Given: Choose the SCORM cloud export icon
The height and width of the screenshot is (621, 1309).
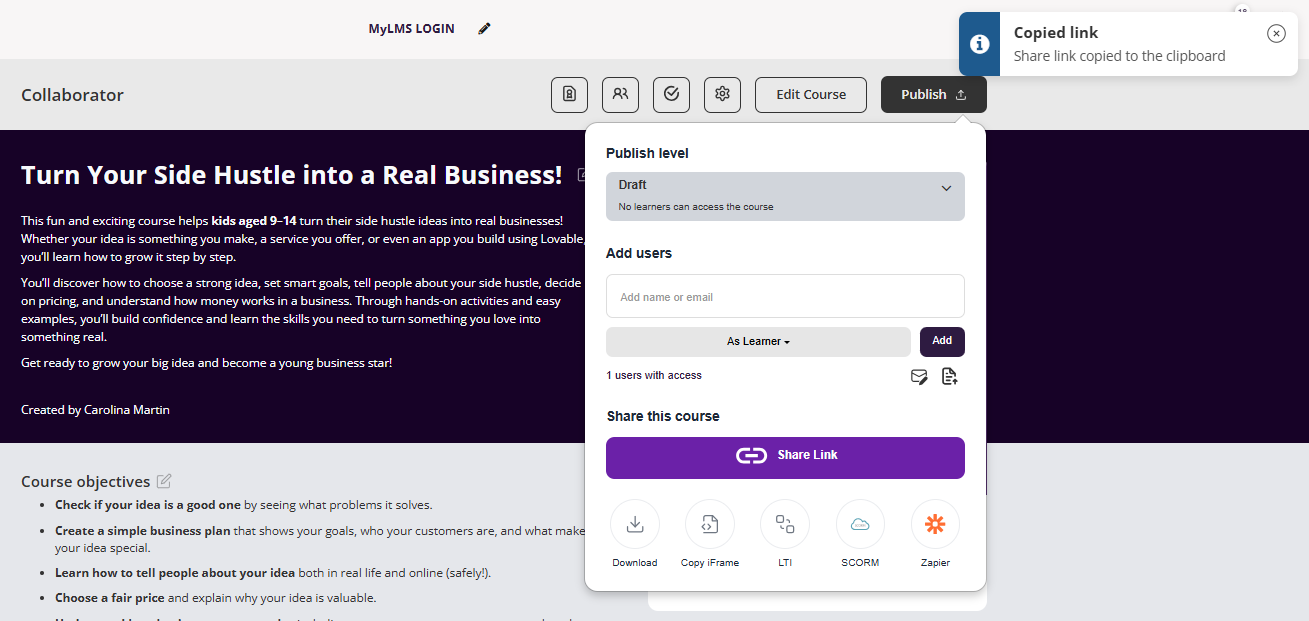Looking at the screenshot, I should 860,525.
